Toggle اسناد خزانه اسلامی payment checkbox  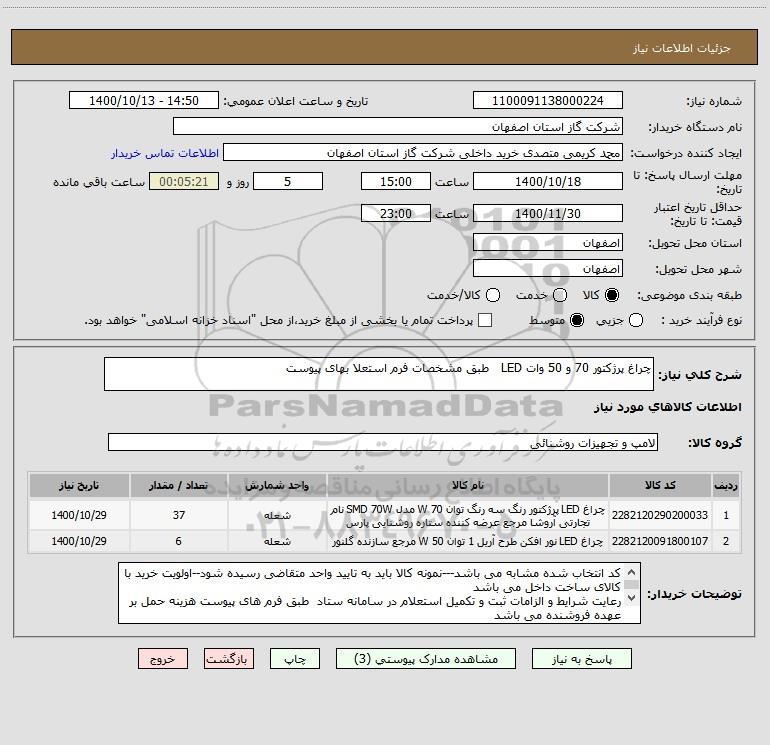(x=485, y=320)
